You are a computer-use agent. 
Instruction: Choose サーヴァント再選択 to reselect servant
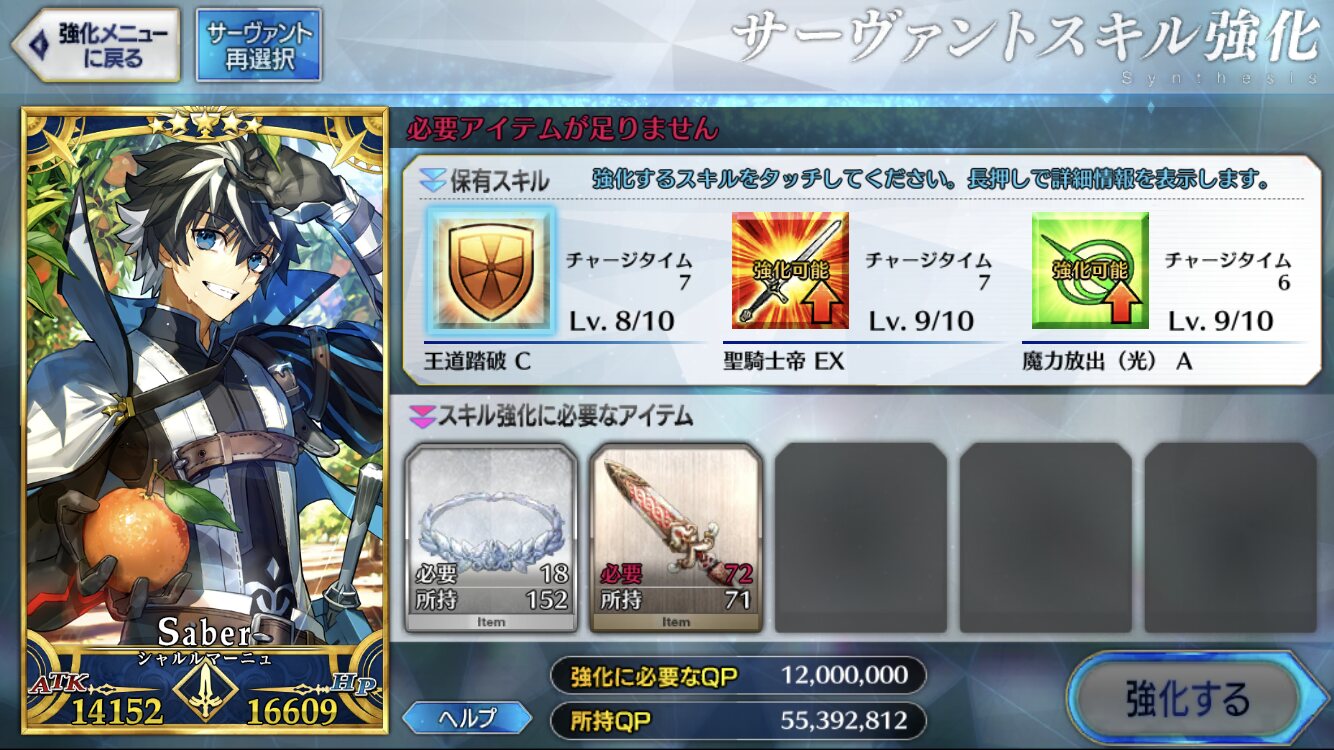[x=259, y=45]
